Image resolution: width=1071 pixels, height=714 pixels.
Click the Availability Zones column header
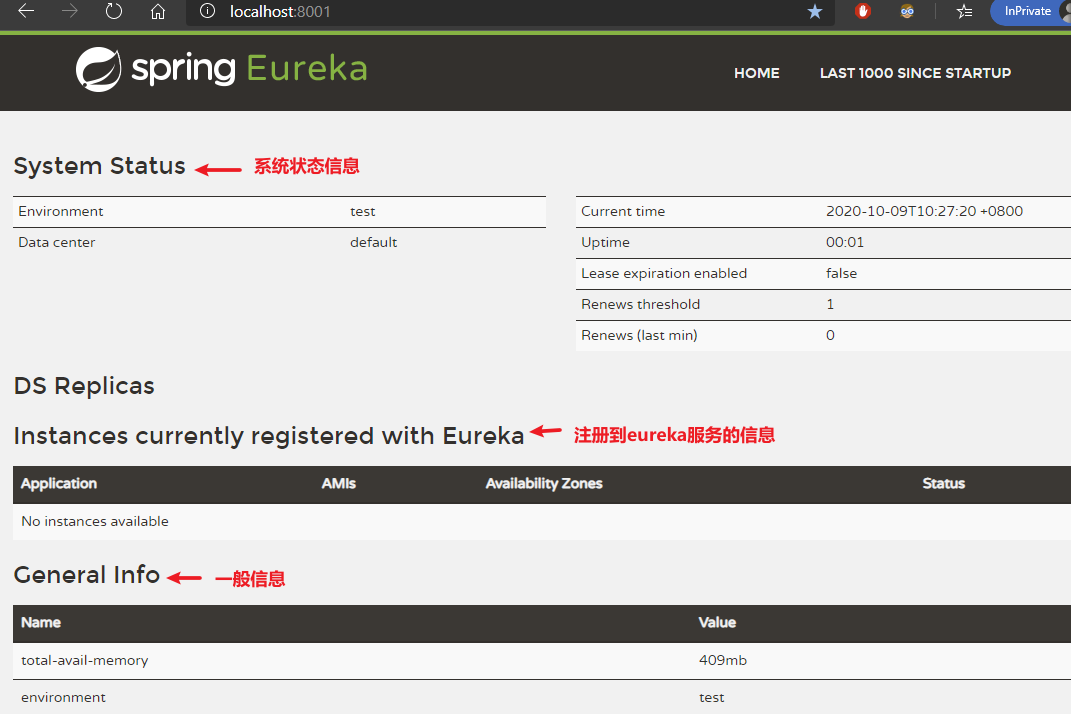(x=544, y=484)
